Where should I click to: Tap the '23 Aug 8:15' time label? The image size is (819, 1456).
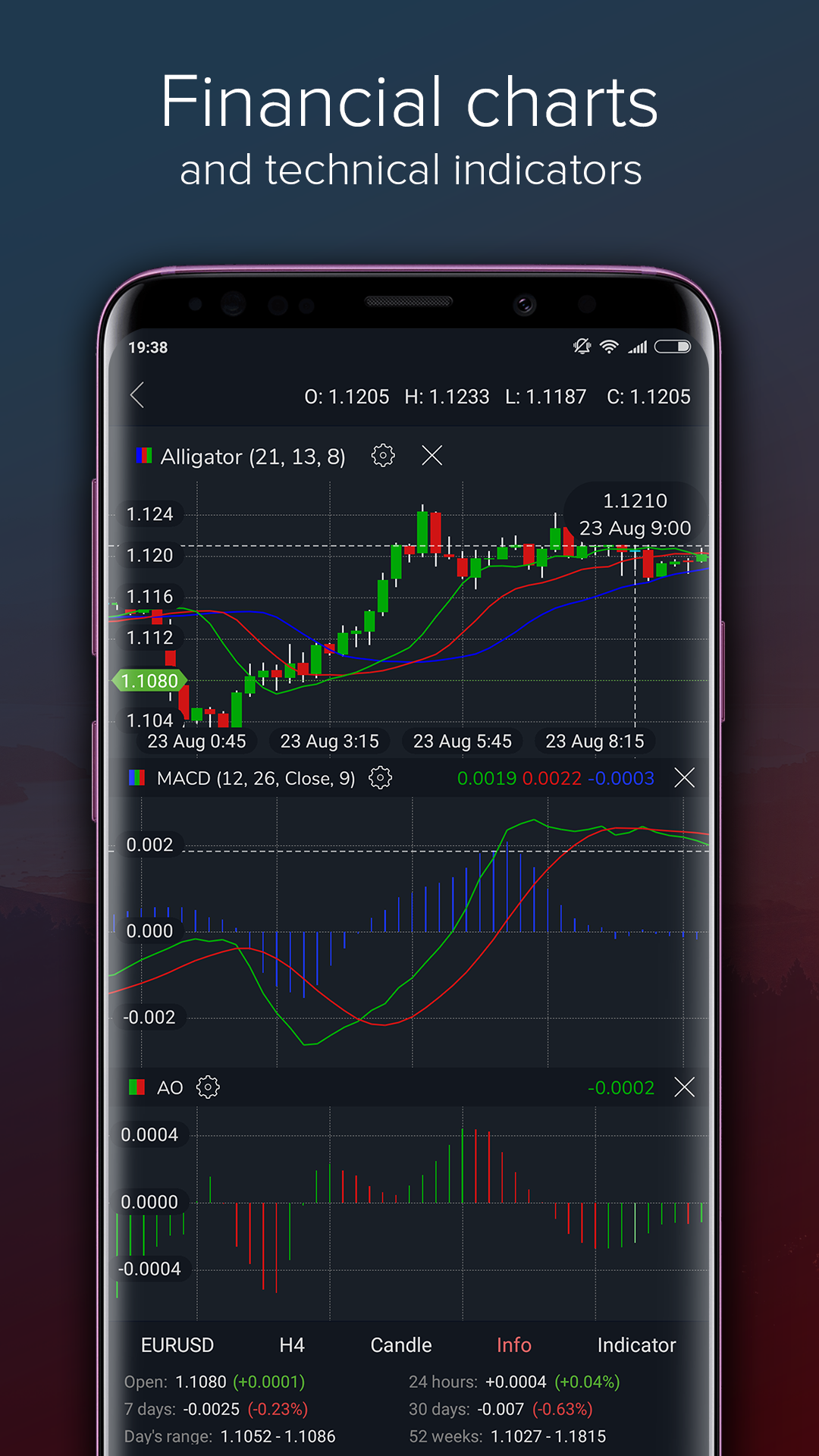click(x=595, y=741)
